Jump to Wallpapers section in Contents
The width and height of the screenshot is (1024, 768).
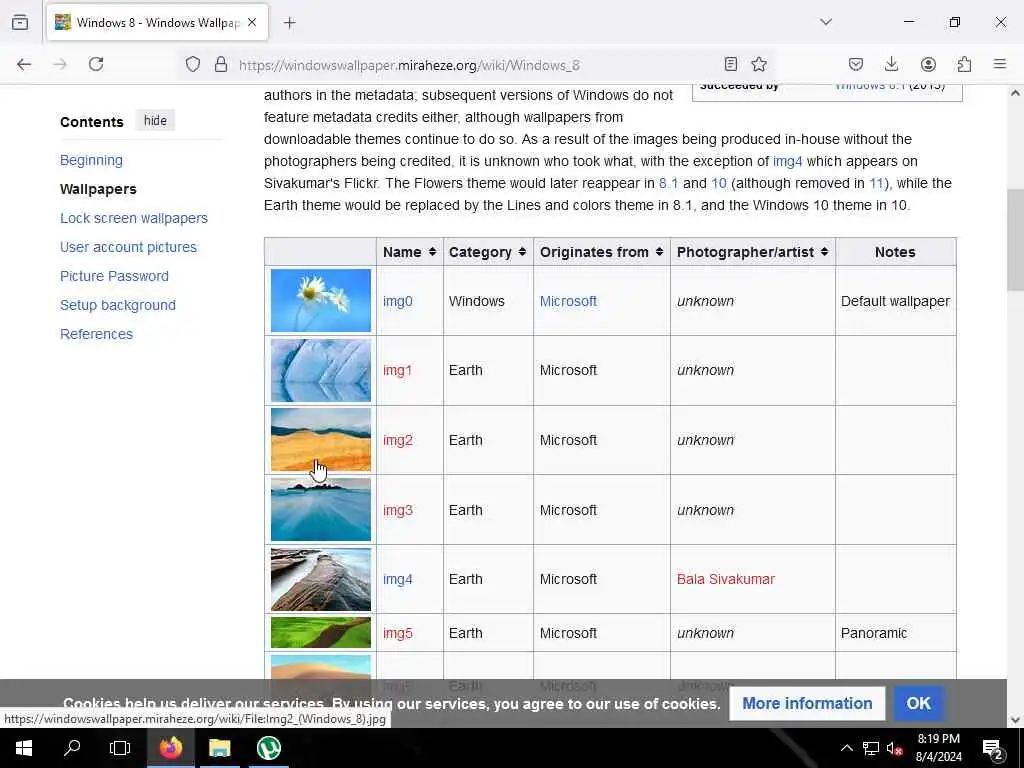tap(98, 189)
